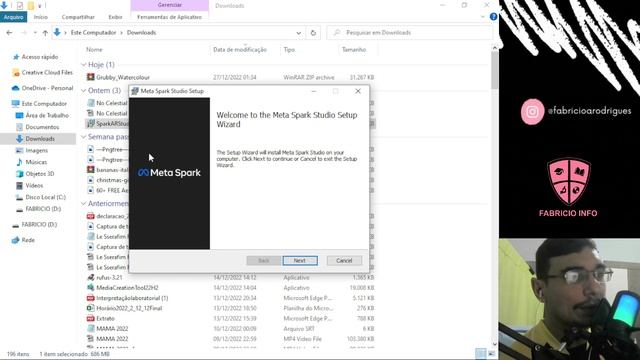The image size is (640, 360).
Task: Collapse the Ontem (3) group
Action: click(x=84, y=90)
